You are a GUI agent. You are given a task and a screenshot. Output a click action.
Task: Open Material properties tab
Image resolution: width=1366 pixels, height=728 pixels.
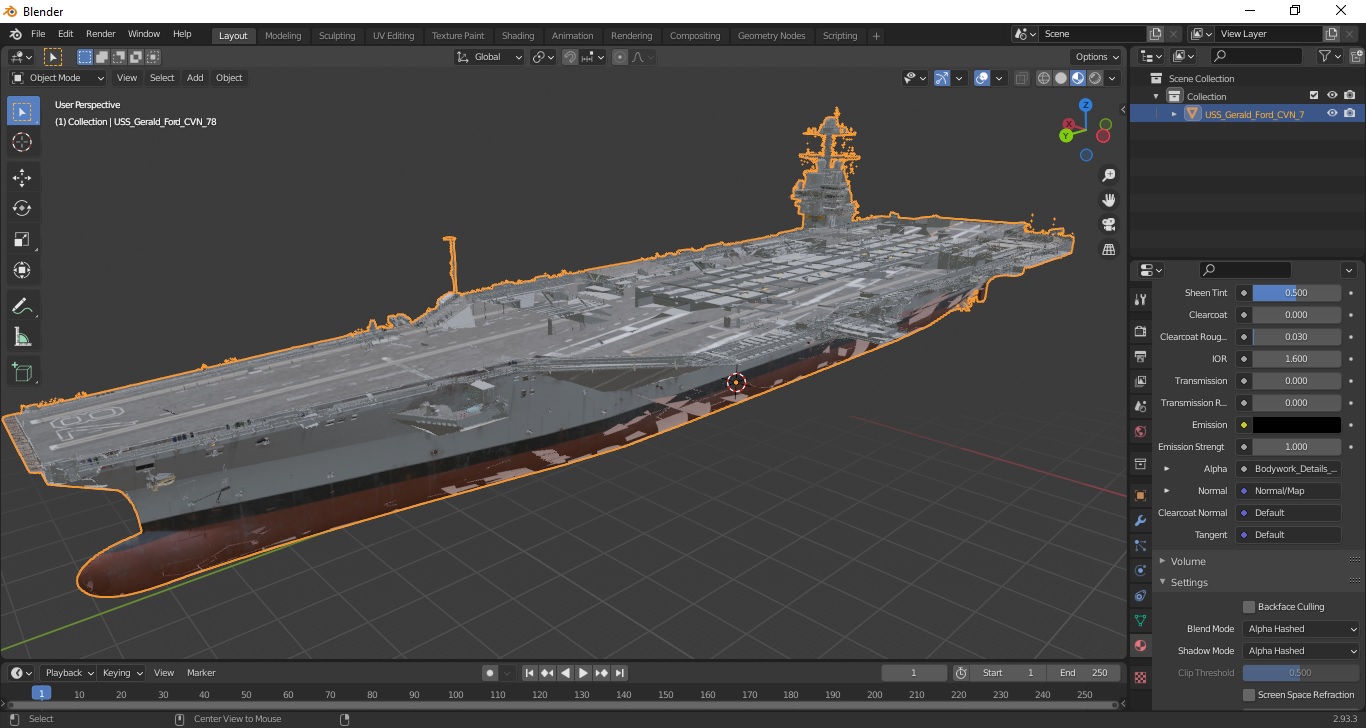click(1140, 646)
